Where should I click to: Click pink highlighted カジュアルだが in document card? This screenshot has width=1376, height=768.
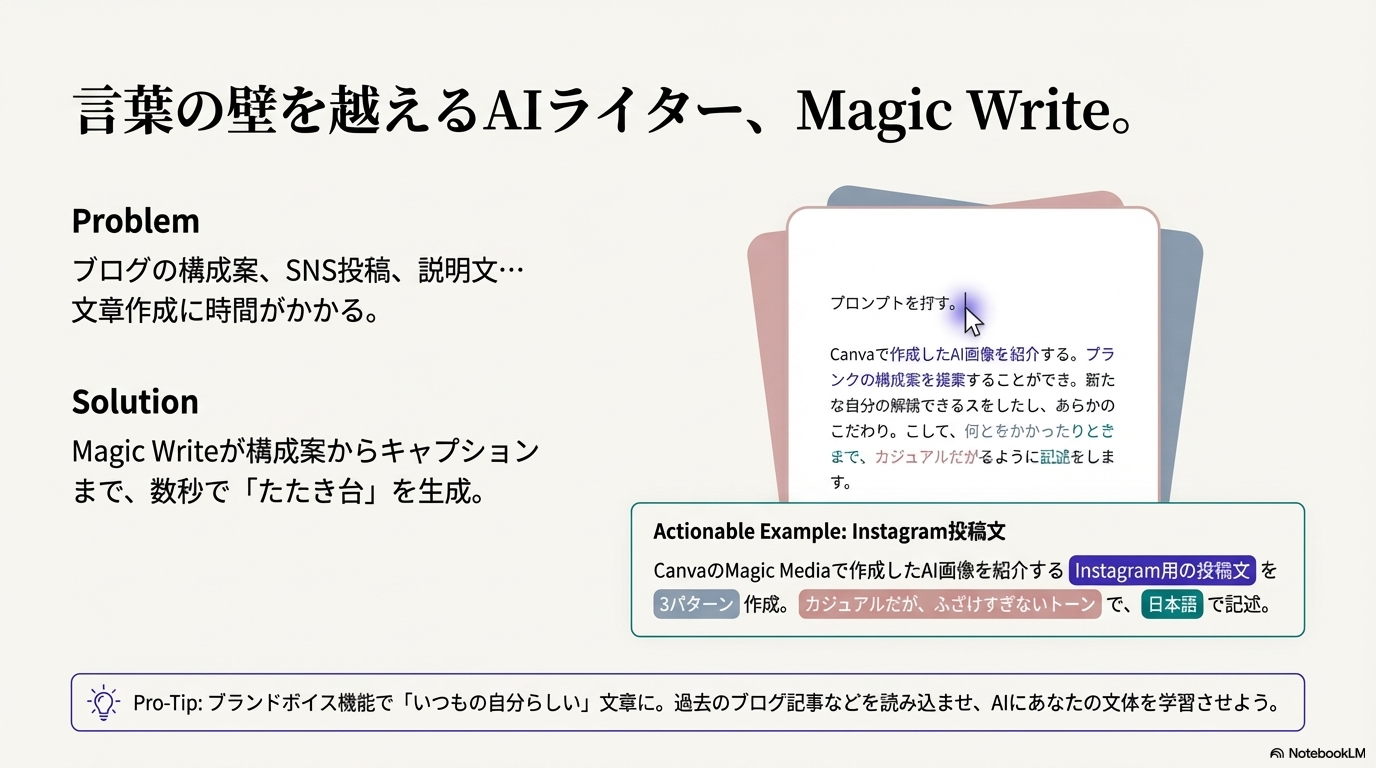pyautogui.click(x=925, y=456)
